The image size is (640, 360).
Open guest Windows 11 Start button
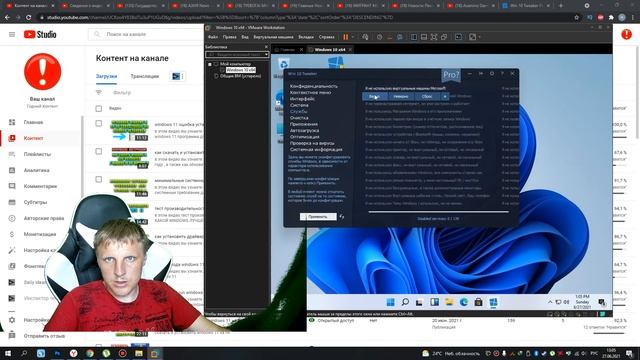click(390, 302)
